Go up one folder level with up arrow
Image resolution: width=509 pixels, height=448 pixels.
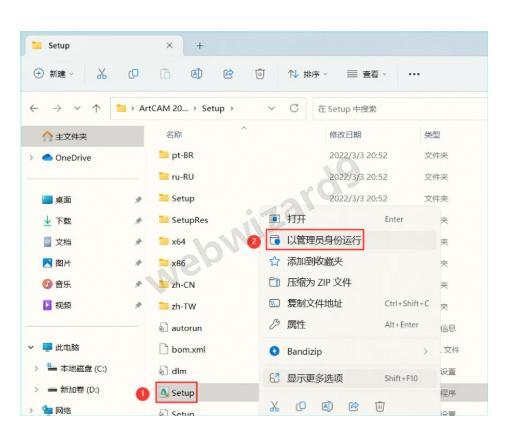pyautogui.click(x=96, y=108)
